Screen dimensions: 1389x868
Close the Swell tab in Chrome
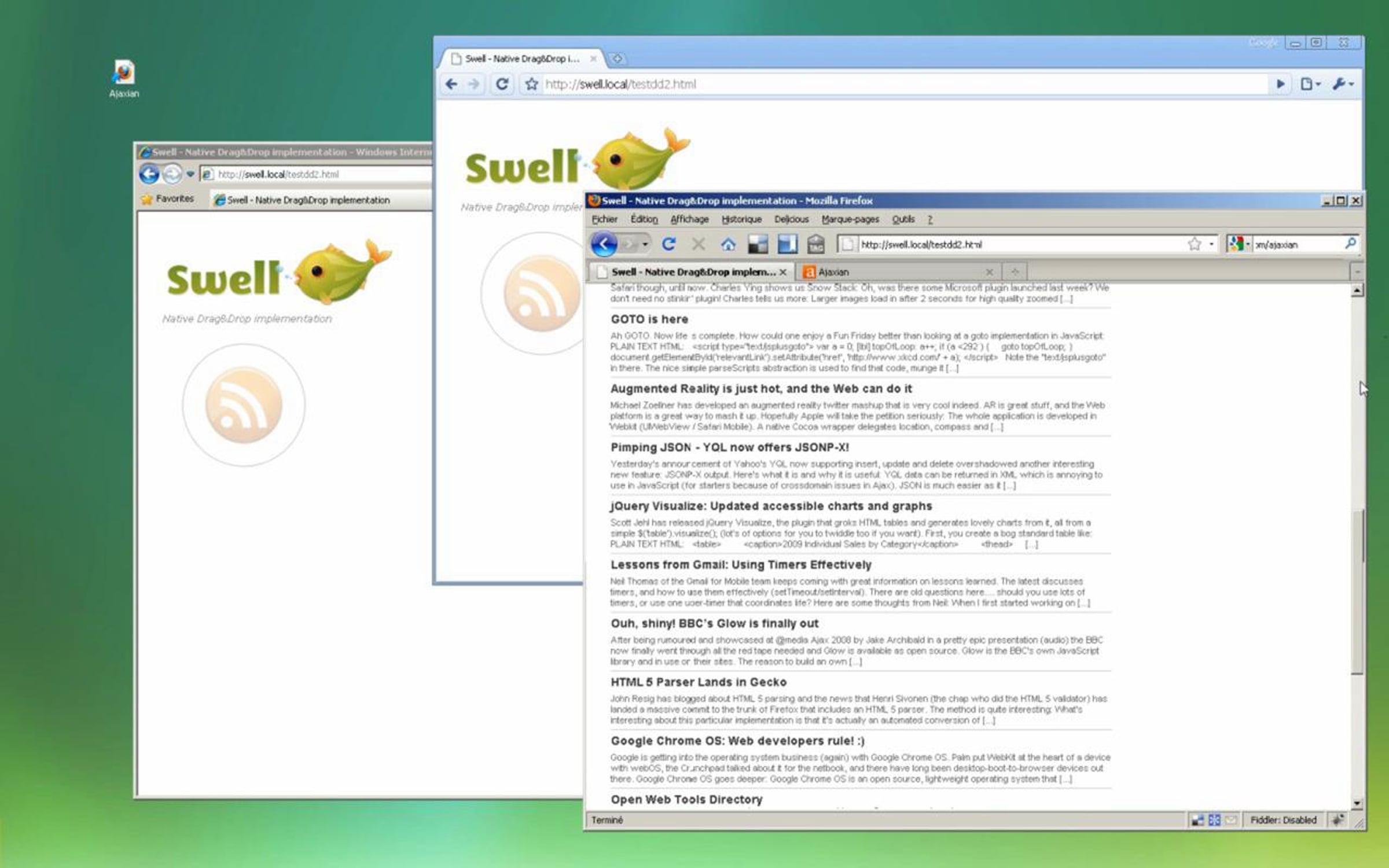pyautogui.click(x=593, y=58)
